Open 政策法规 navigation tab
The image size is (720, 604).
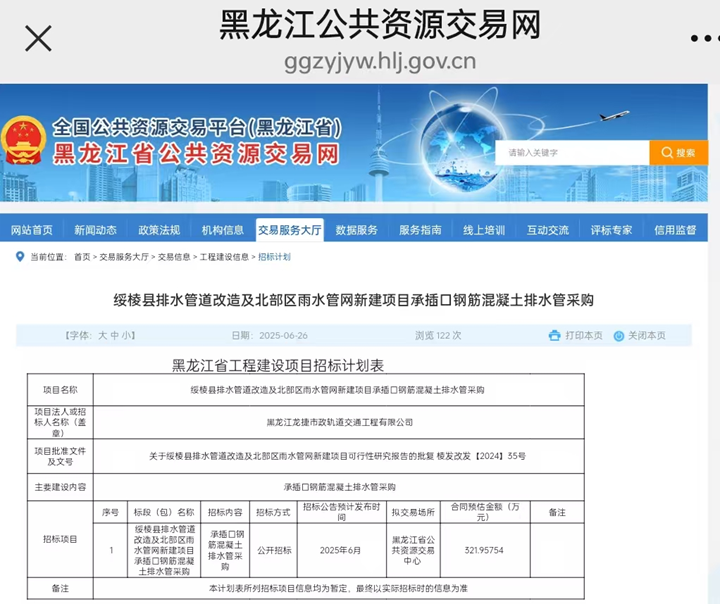(159, 230)
